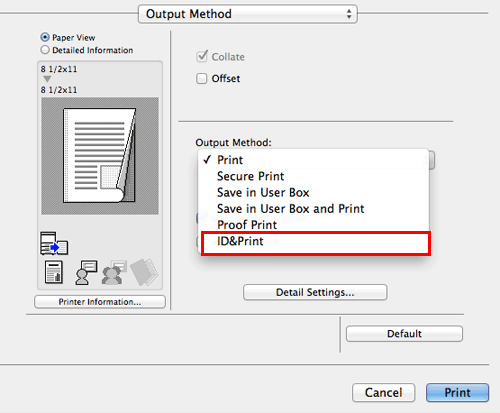
Task: Click the user authentication person icon
Action: pos(86,273)
